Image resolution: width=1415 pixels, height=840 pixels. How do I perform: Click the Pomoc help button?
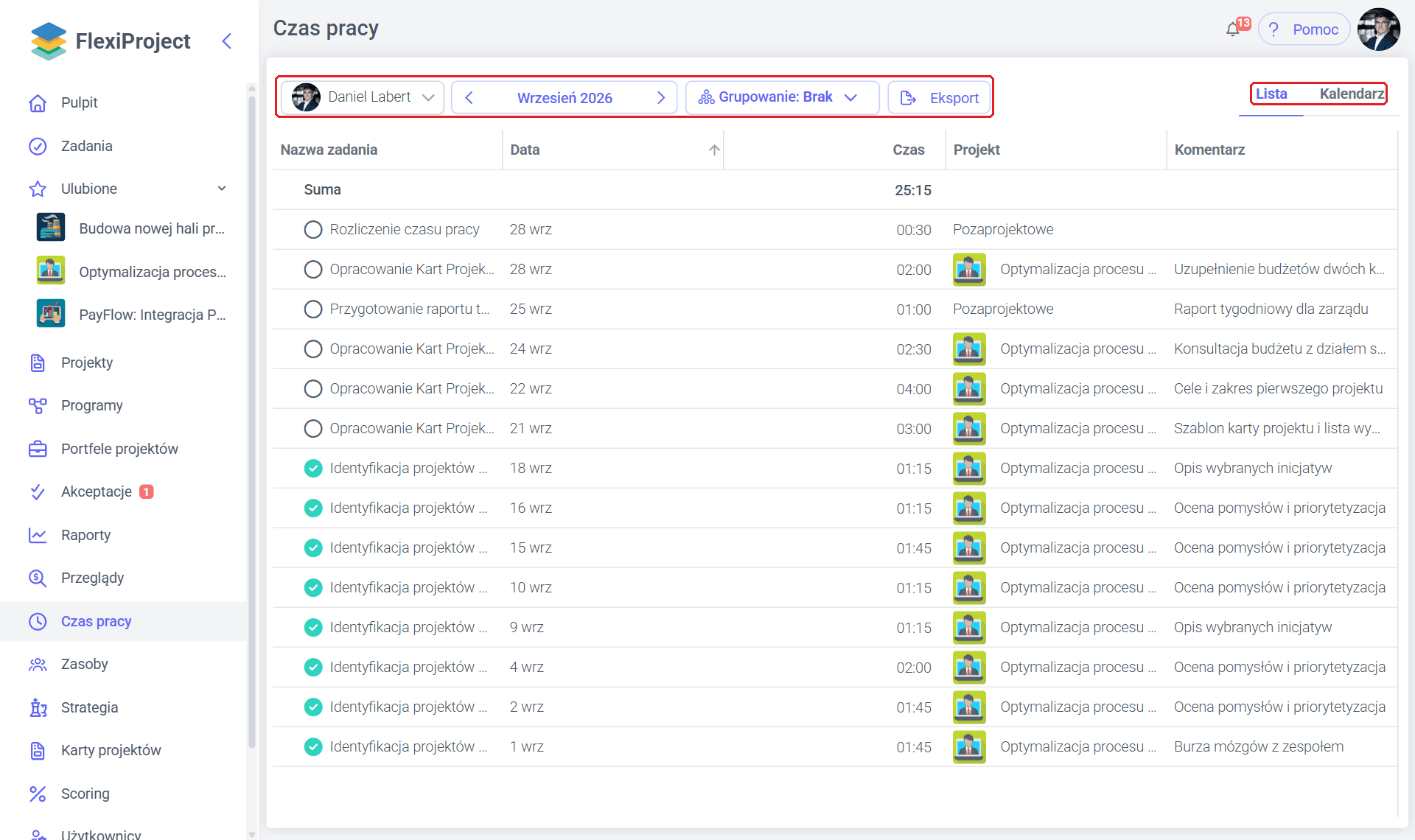1304,29
